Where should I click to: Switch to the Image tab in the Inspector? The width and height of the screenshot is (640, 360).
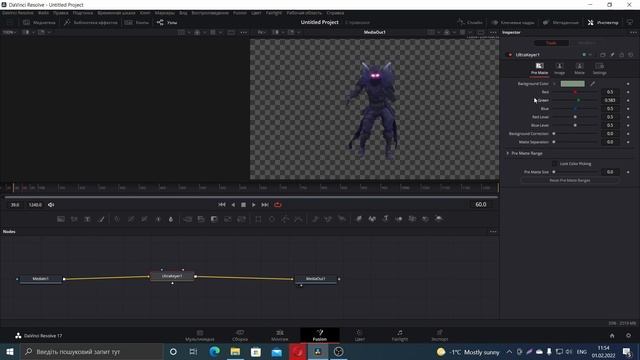point(559,69)
